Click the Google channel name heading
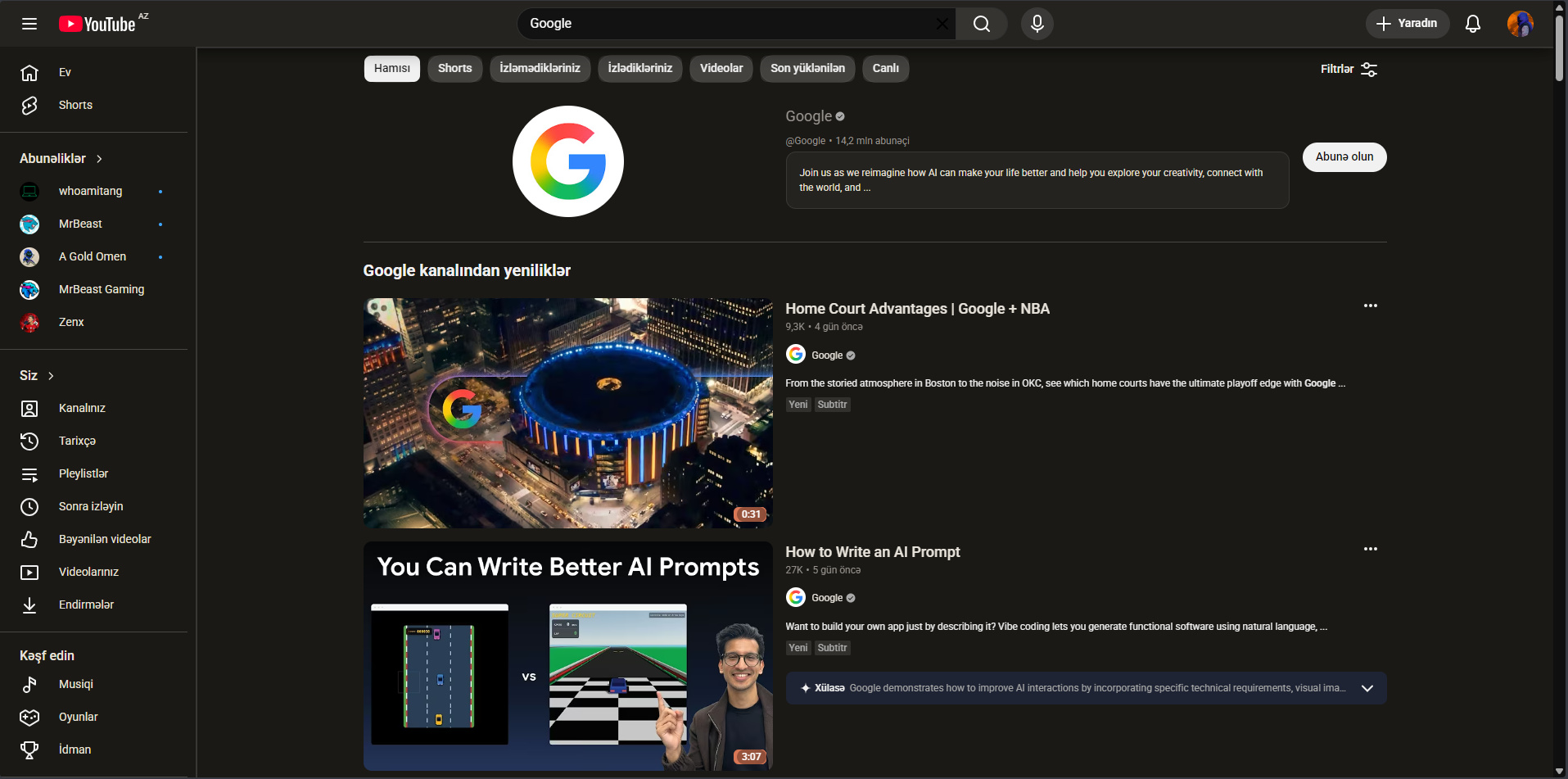Screen dimensions: 1568x779 [809, 116]
